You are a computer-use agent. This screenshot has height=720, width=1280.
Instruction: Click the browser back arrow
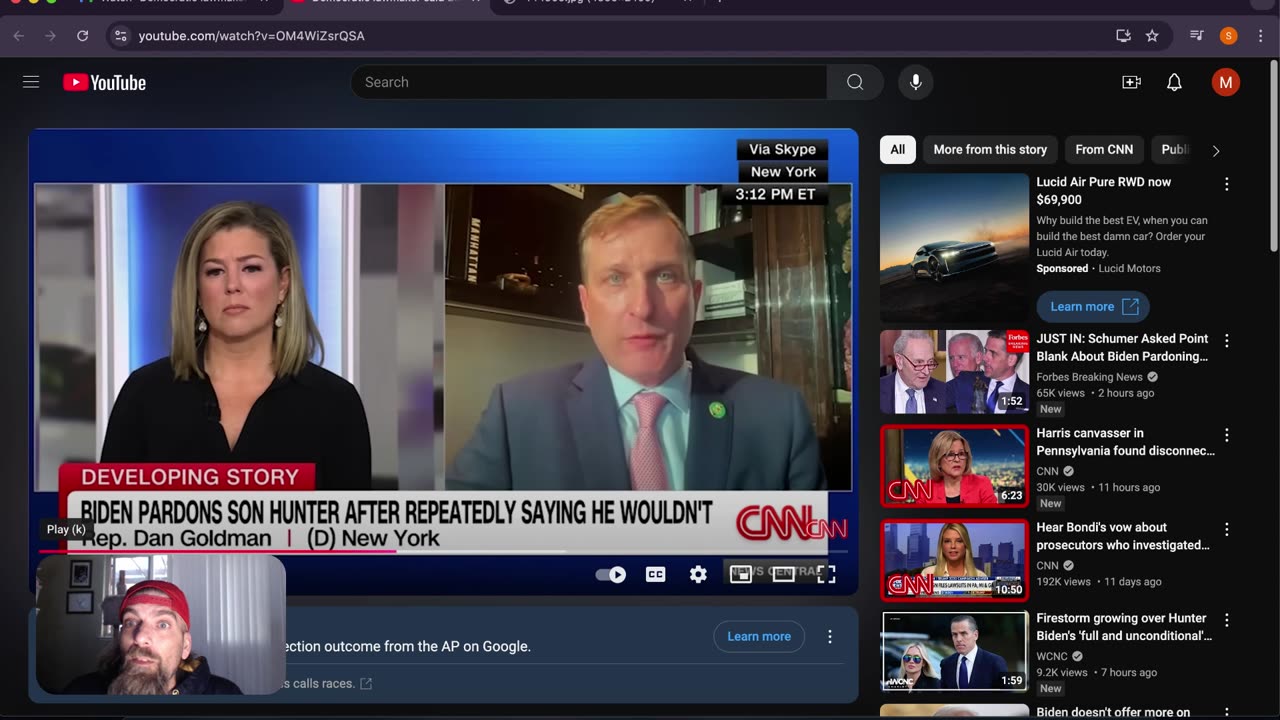point(19,36)
